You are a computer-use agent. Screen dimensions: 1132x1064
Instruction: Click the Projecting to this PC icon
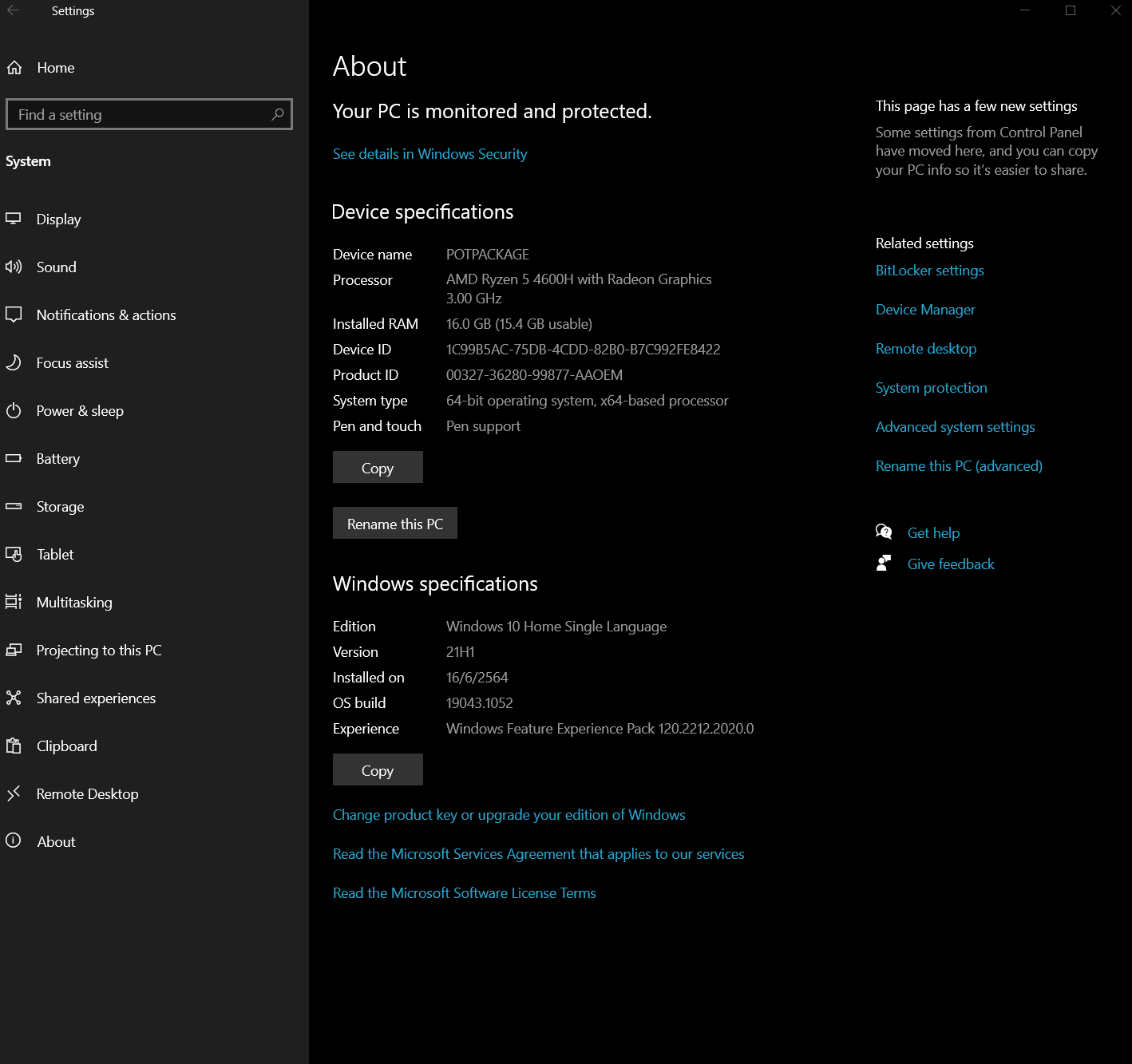14,650
